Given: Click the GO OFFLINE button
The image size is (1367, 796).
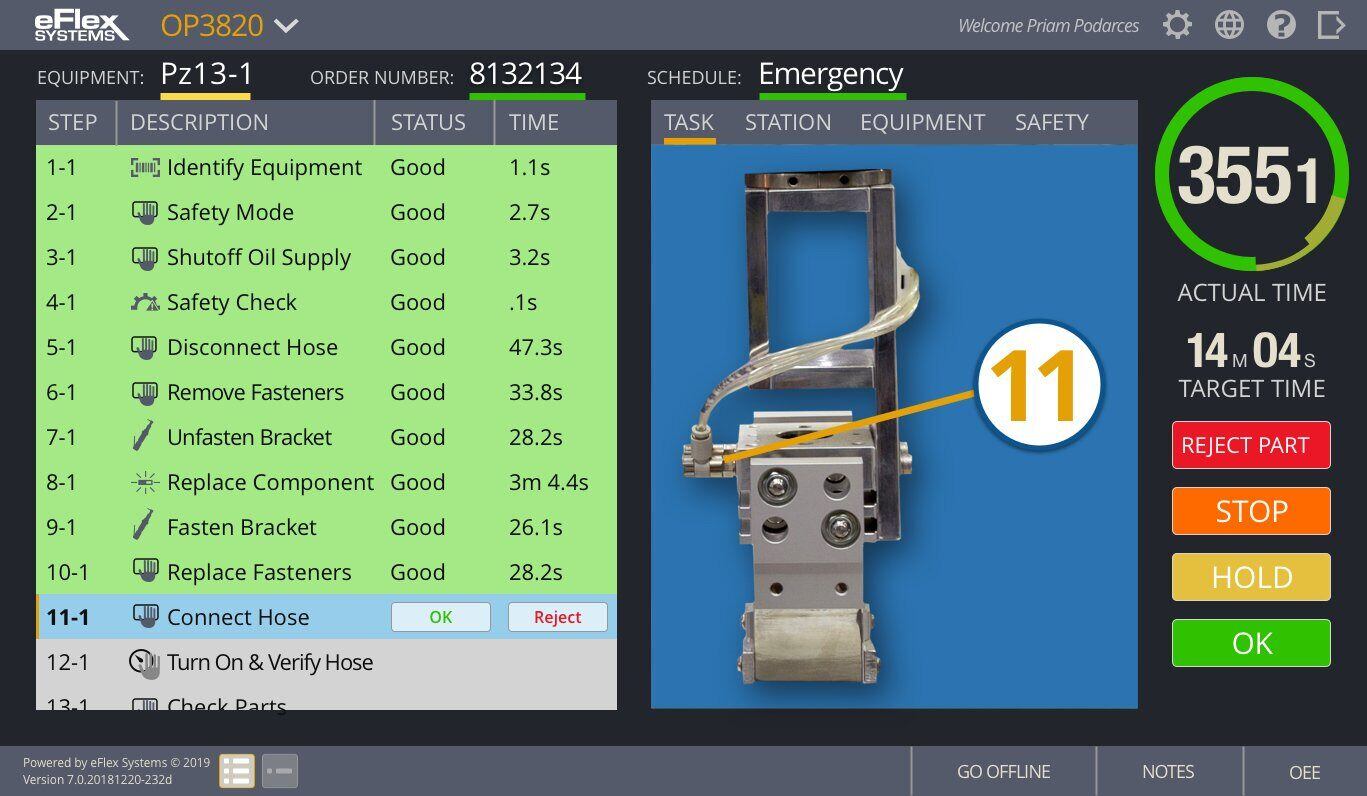Looking at the screenshot, I should pyautogui.click(x=1003, y=771).
